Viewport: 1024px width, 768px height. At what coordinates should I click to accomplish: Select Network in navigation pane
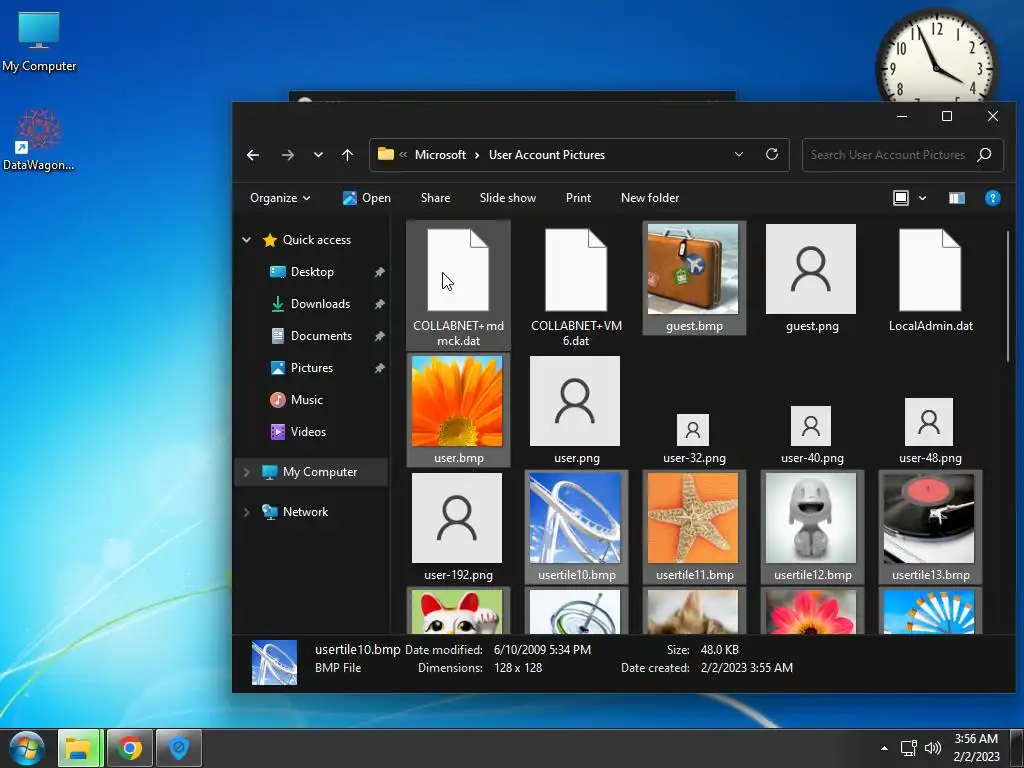[305, 512]
